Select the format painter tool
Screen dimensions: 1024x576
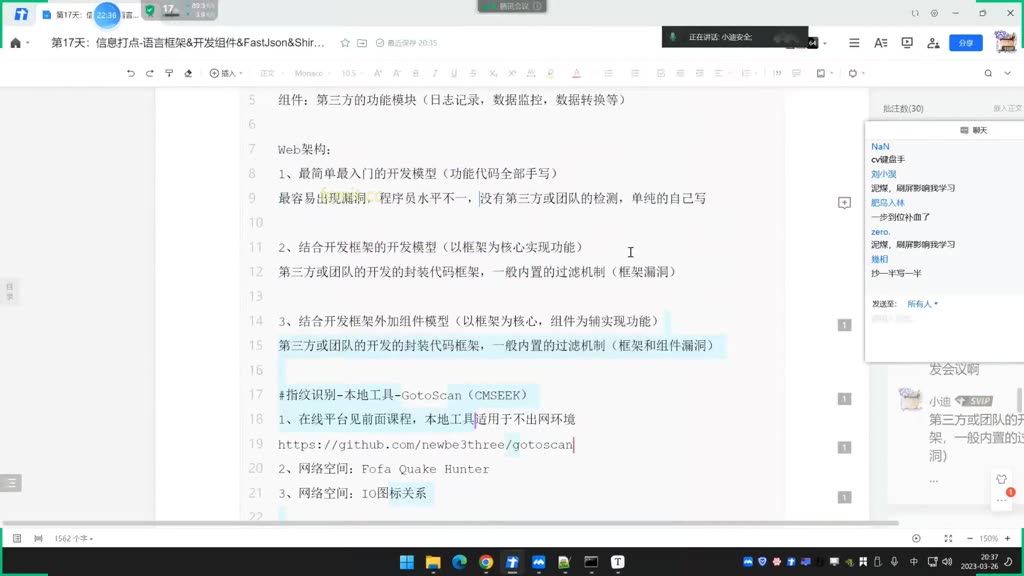[169, 73]
